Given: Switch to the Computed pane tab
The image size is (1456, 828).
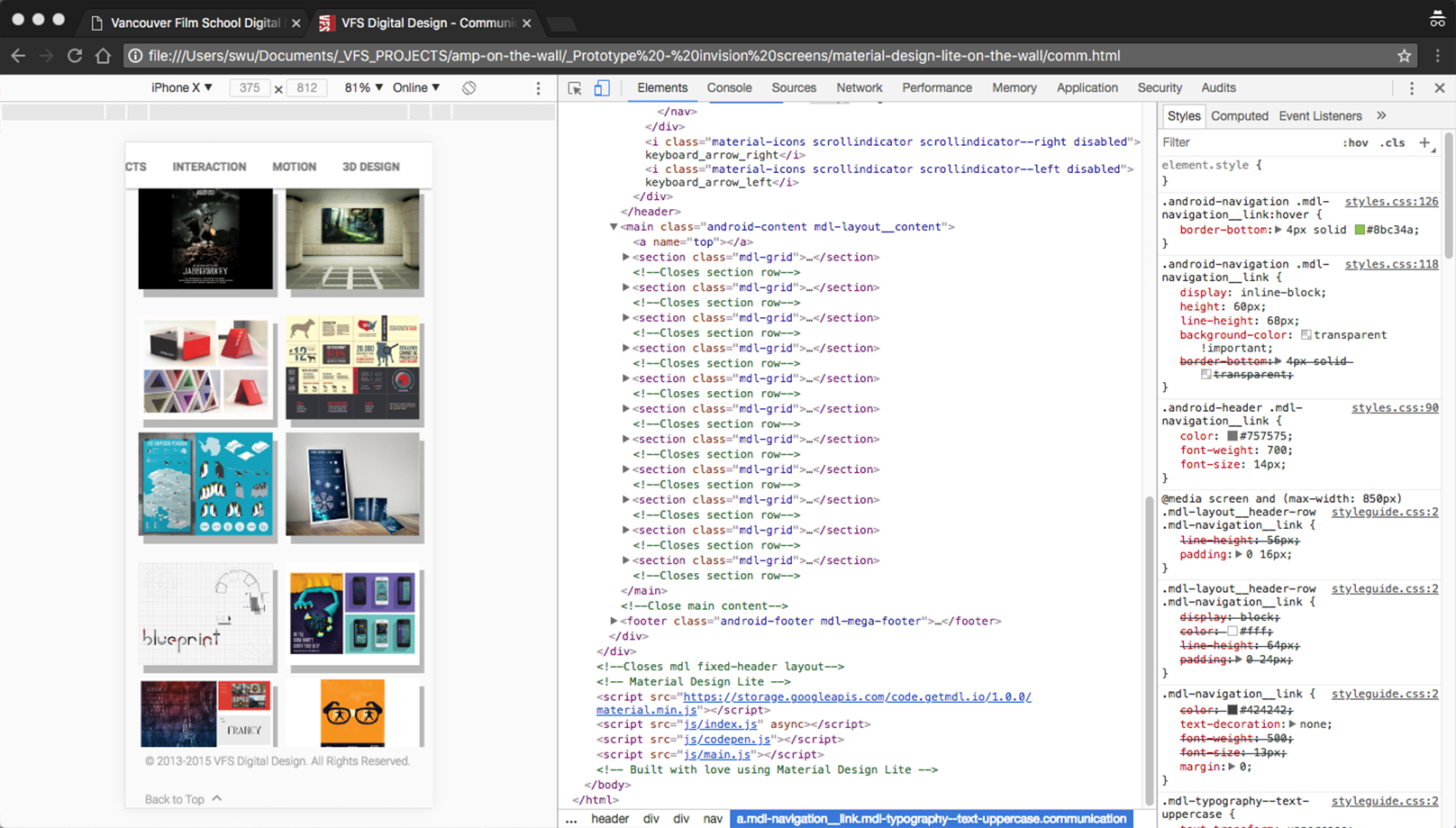Looking at the screenshot, I should click(1240, 115).
